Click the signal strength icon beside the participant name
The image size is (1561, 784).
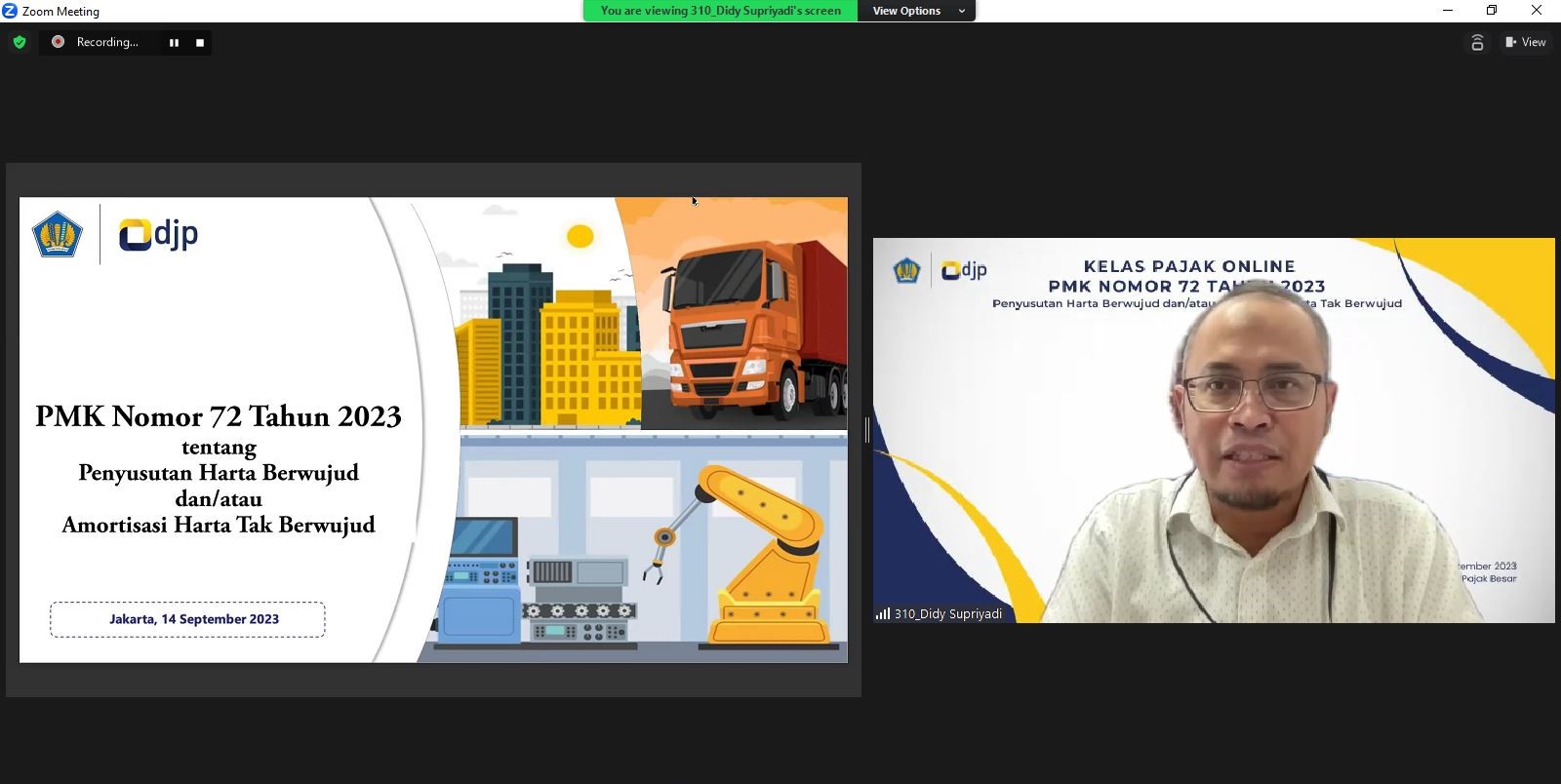click(x=882, y=613)
